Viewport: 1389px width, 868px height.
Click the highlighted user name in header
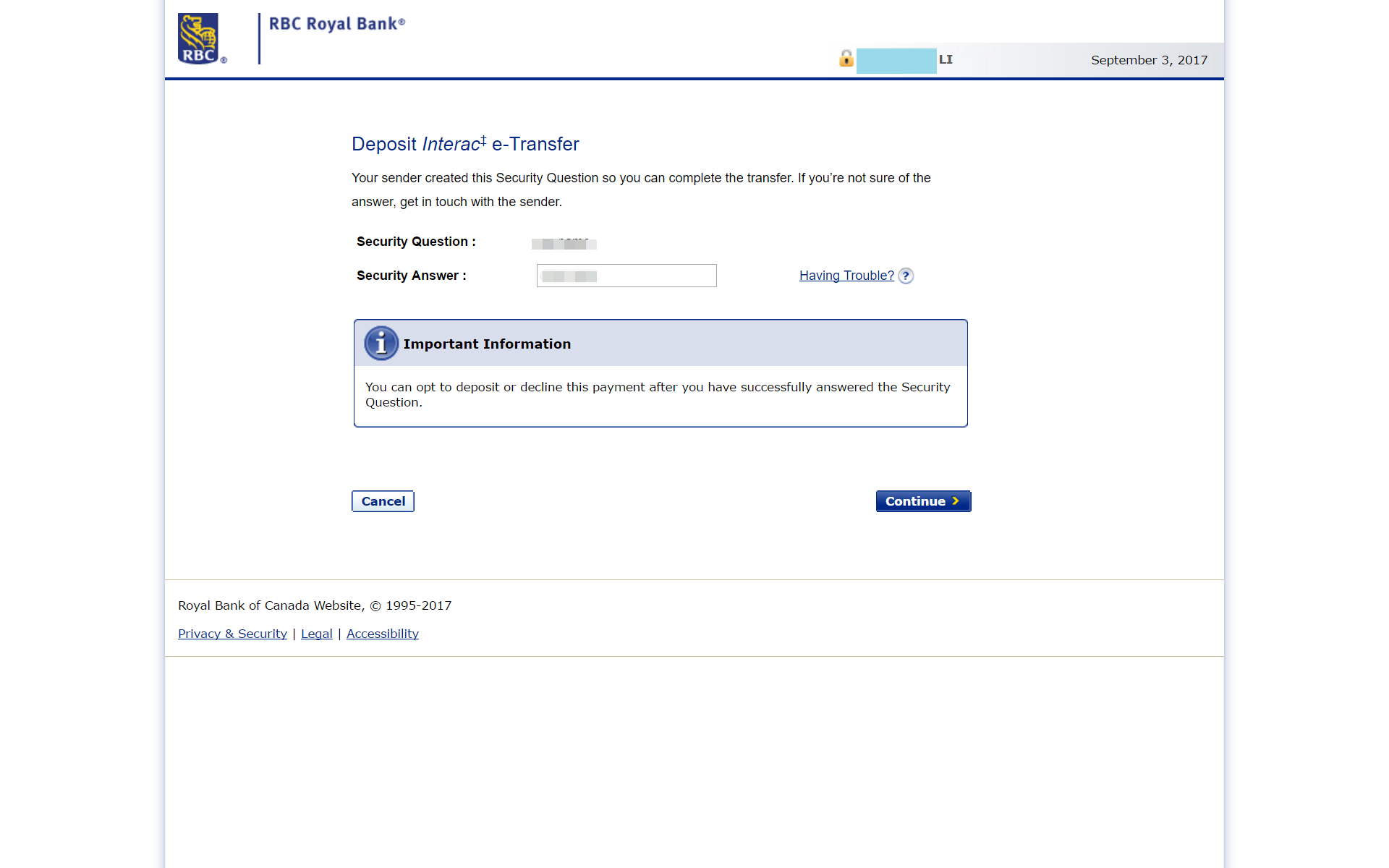[896, 61]
